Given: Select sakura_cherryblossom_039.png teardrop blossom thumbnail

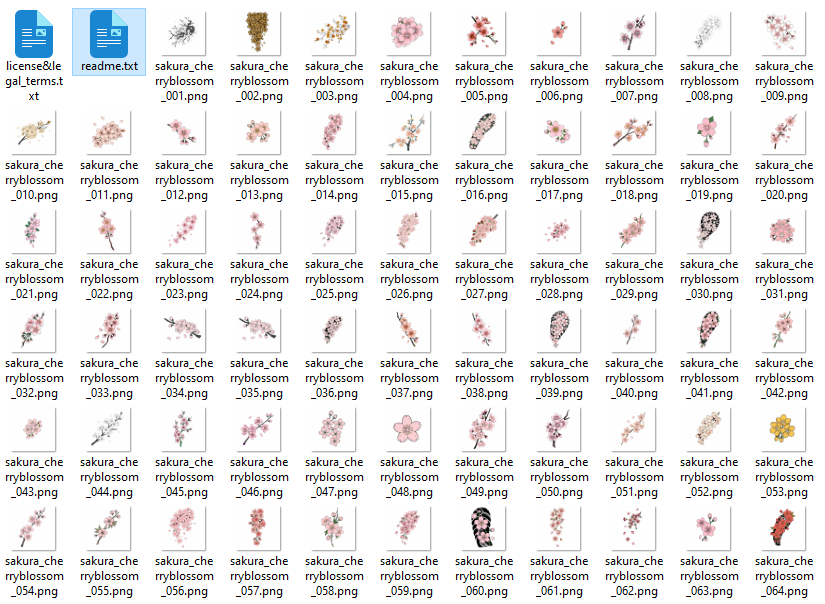Looking at the screenshot, I should point(559,330).
